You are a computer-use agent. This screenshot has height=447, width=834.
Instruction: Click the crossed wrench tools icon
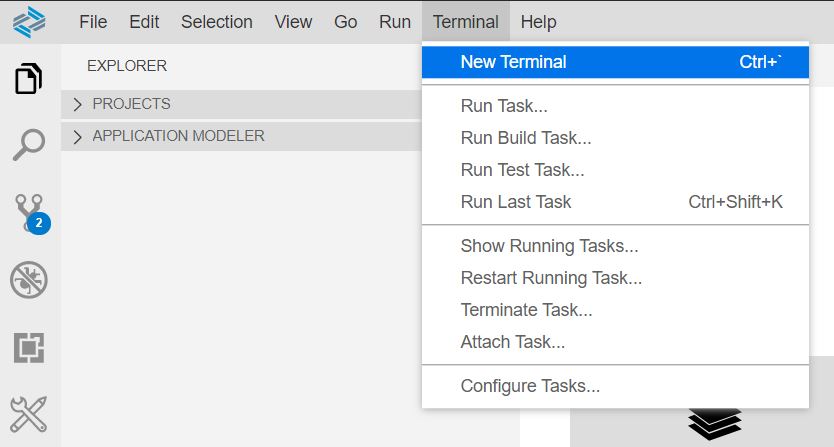click(x=29, y=414)
